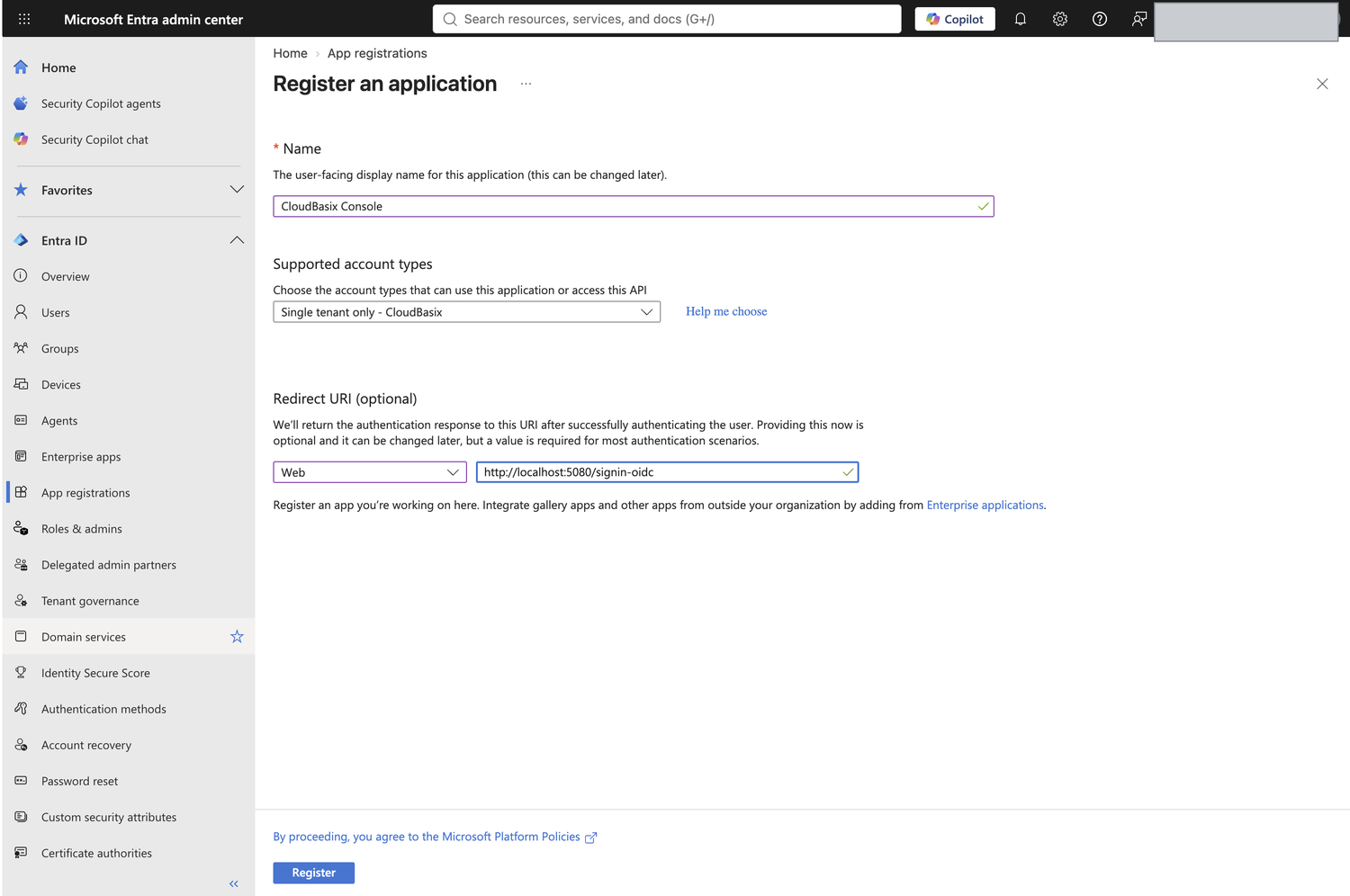This screenshot has height=896, width=1350.
Task: Click the search resources box
Action: [667, 19]
